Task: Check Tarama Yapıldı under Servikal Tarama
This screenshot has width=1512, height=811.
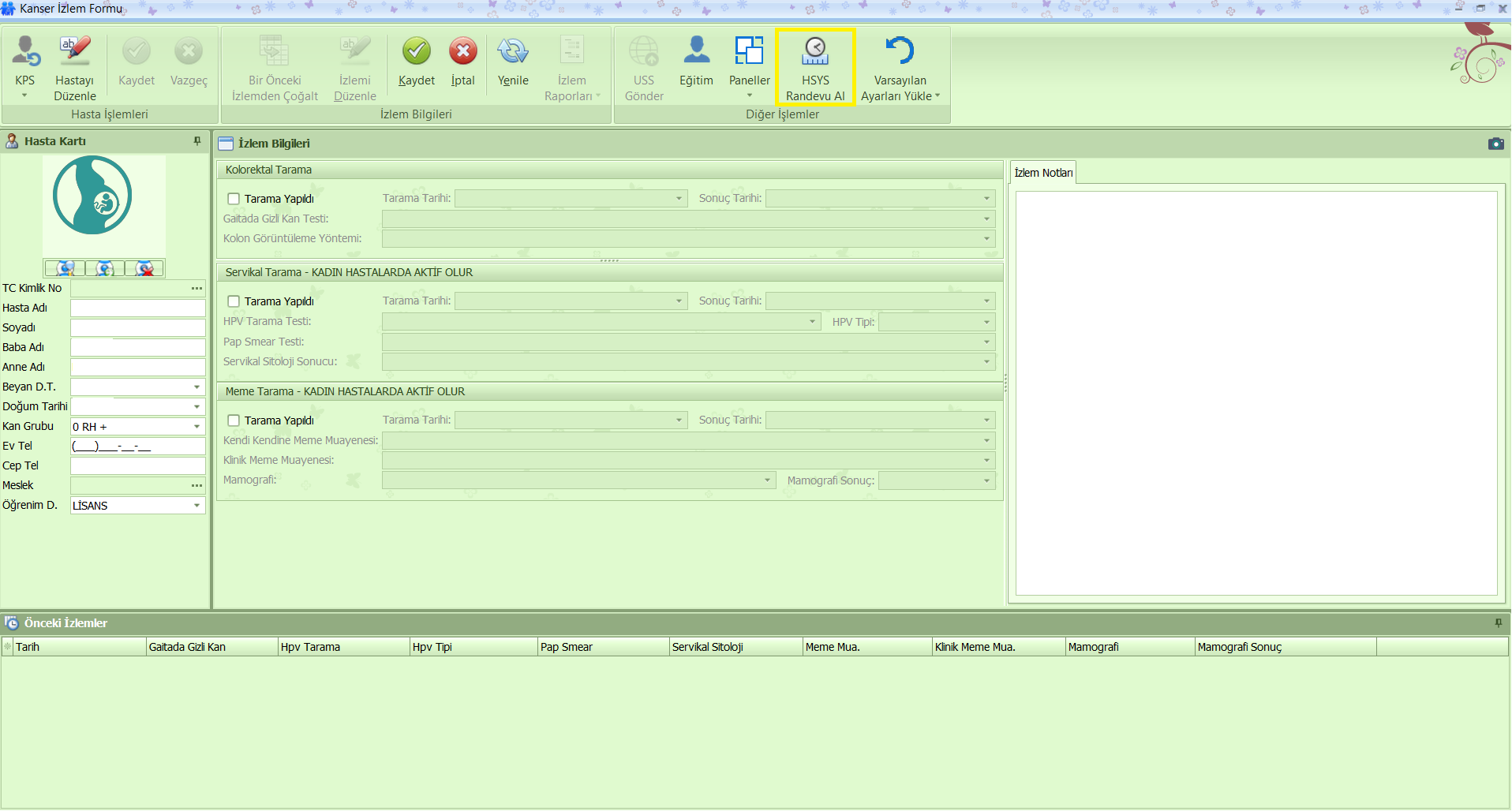Action: (x=234, y=301)
